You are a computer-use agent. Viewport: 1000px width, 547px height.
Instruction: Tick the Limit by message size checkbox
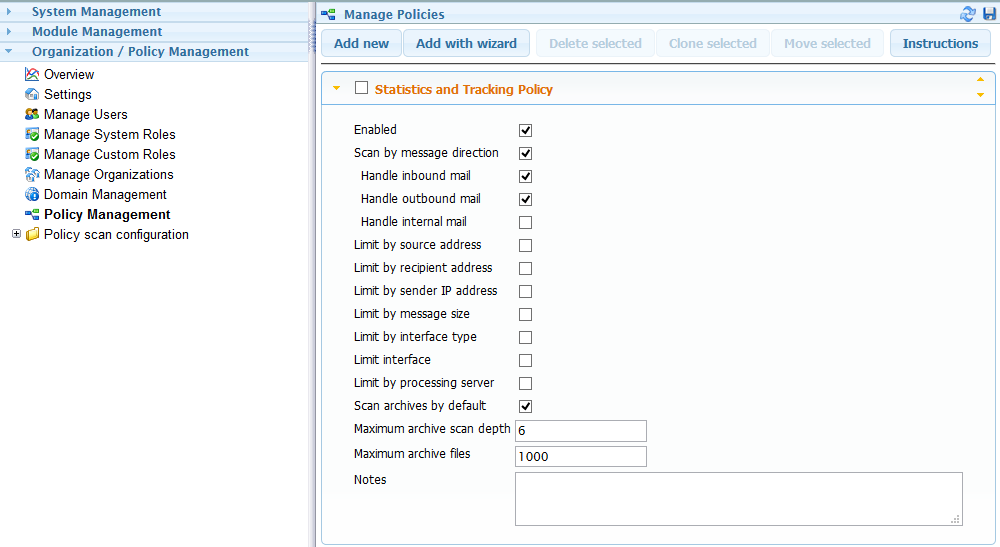click(525, 314)
